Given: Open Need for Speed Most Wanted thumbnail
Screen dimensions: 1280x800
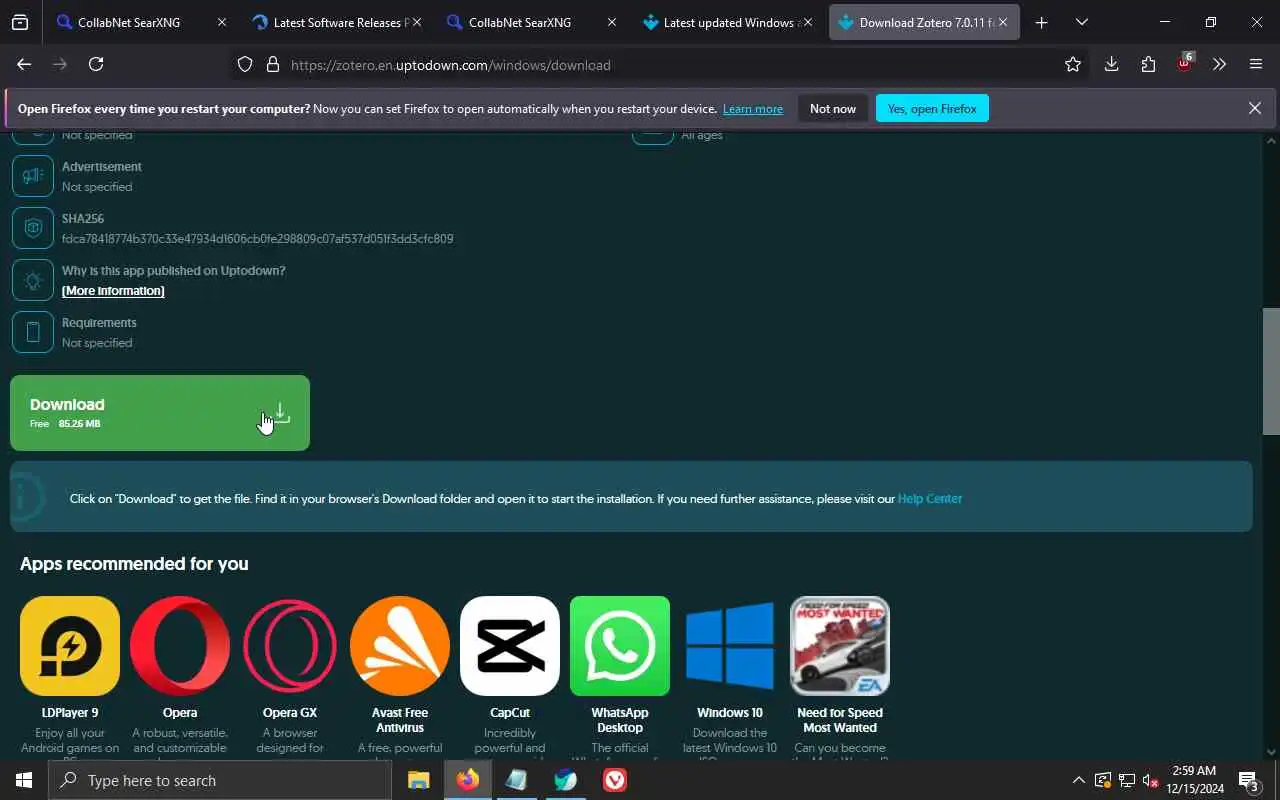Looking at the screenshot, I should [x=840, y=646].
